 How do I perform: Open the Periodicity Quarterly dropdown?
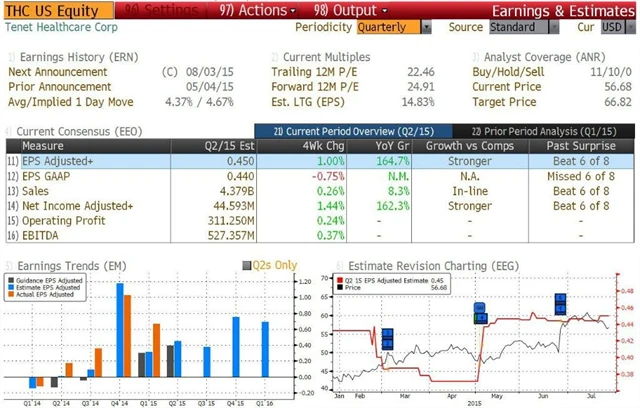point(394,27)
